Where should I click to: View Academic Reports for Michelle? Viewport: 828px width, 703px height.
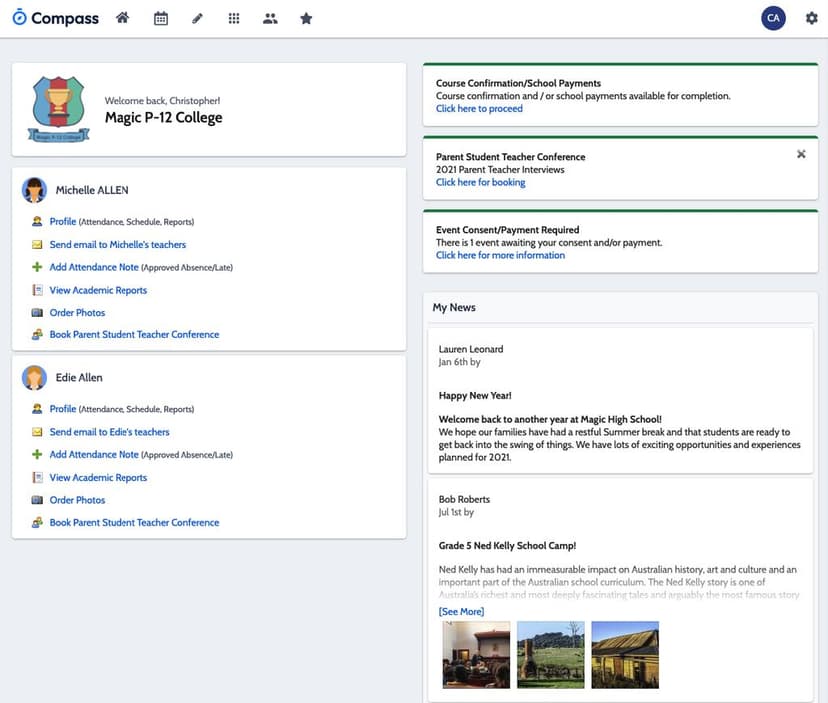(98, 290)
